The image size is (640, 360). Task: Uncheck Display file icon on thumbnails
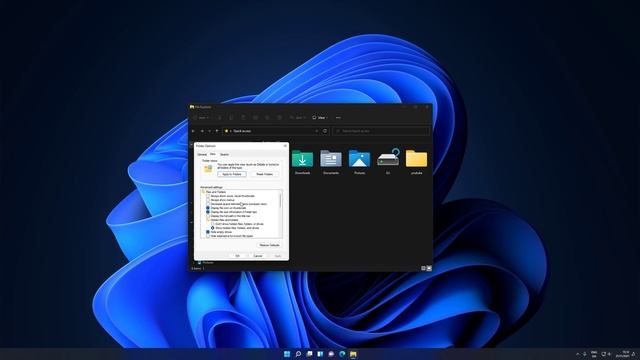(208, 208)
